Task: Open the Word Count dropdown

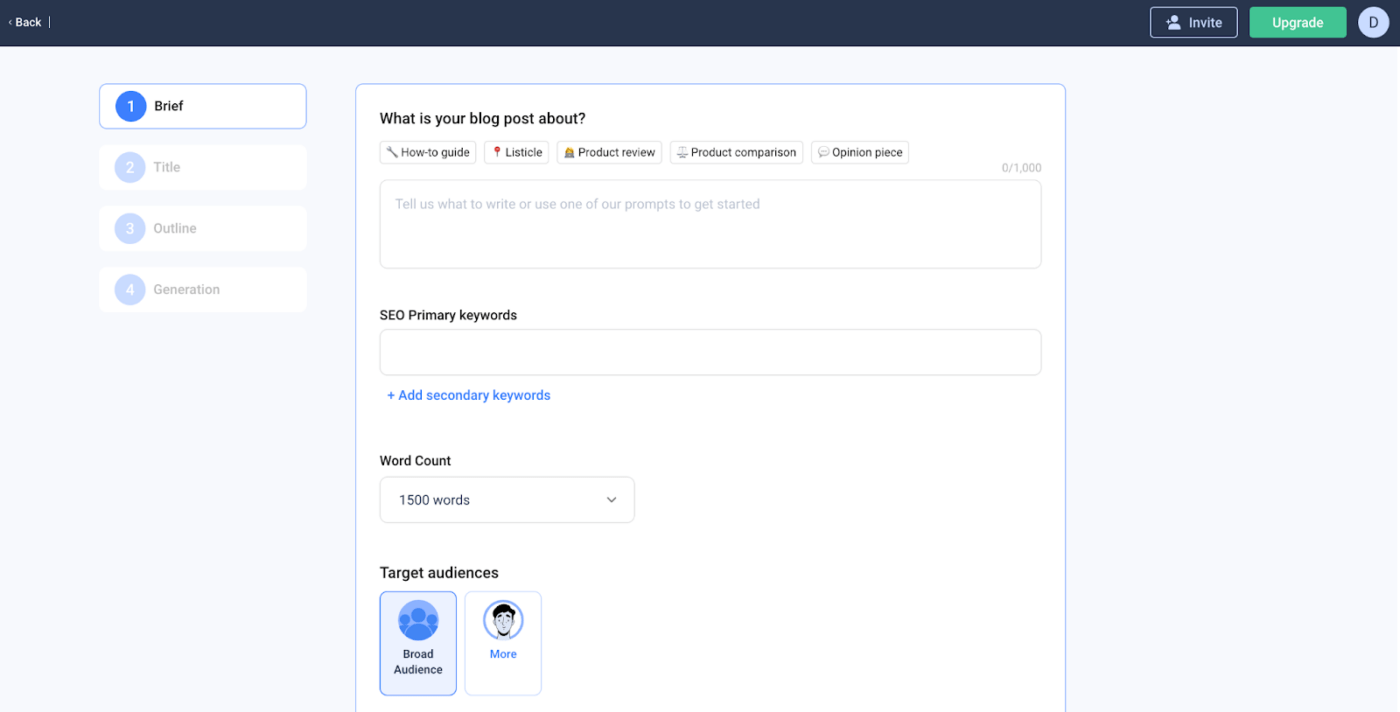Action: click(507, 499)
